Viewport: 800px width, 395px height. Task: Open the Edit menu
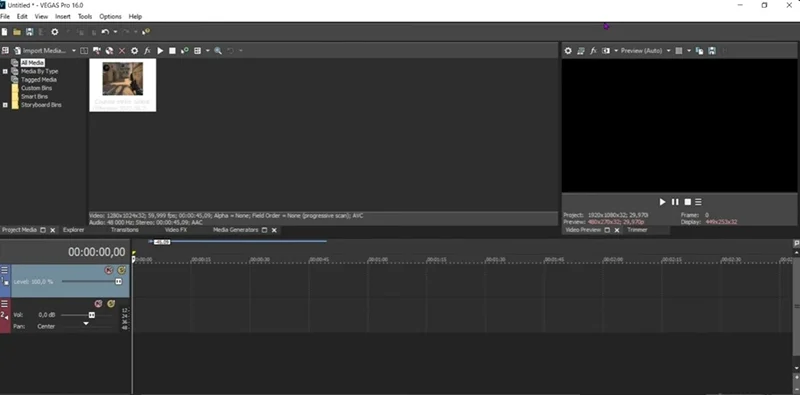22,16
